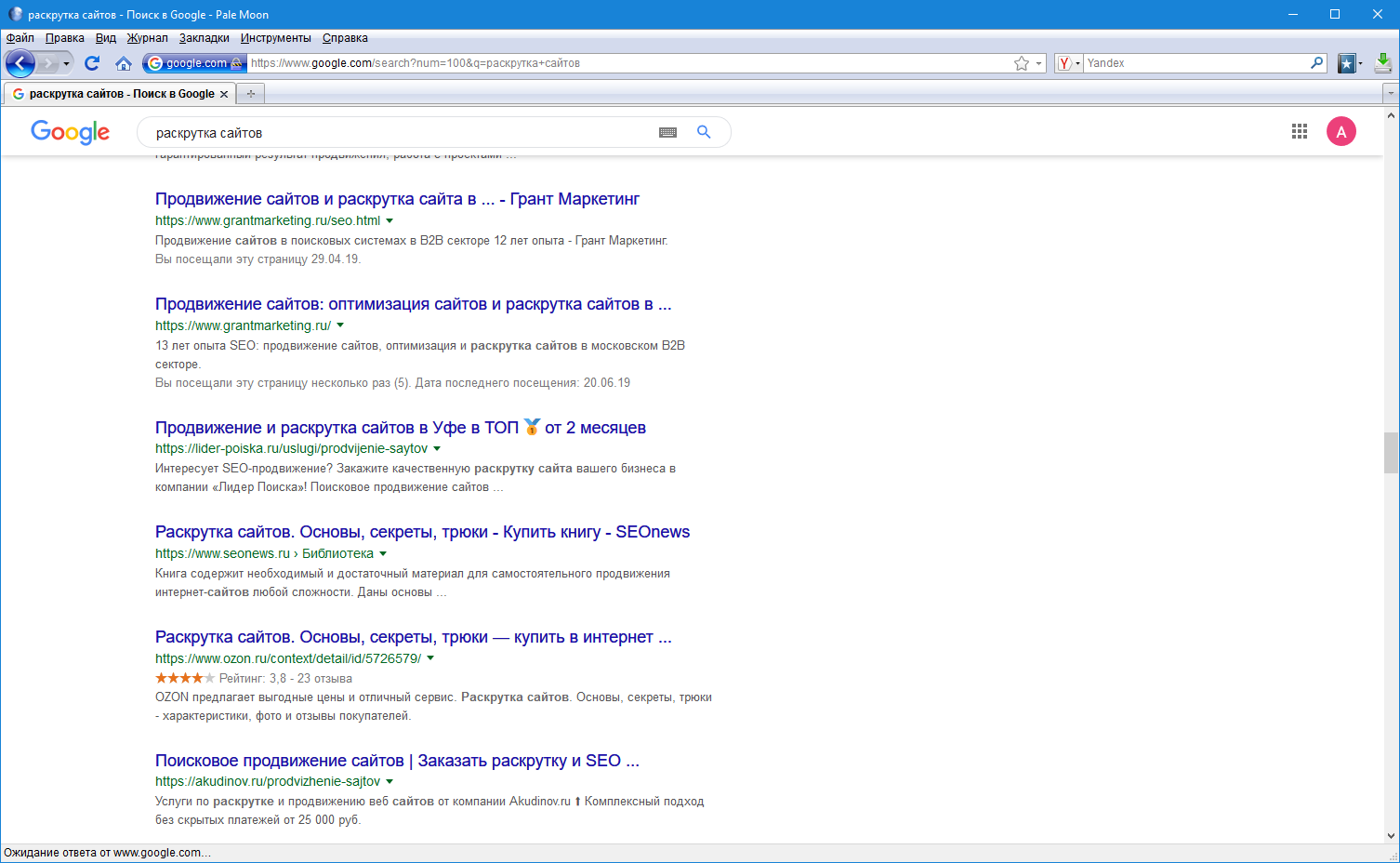The height and width of the screenshot is (863, 1400).
Task: Open the list-all-tabs dropdown
Action: (x=1391, y=94)
